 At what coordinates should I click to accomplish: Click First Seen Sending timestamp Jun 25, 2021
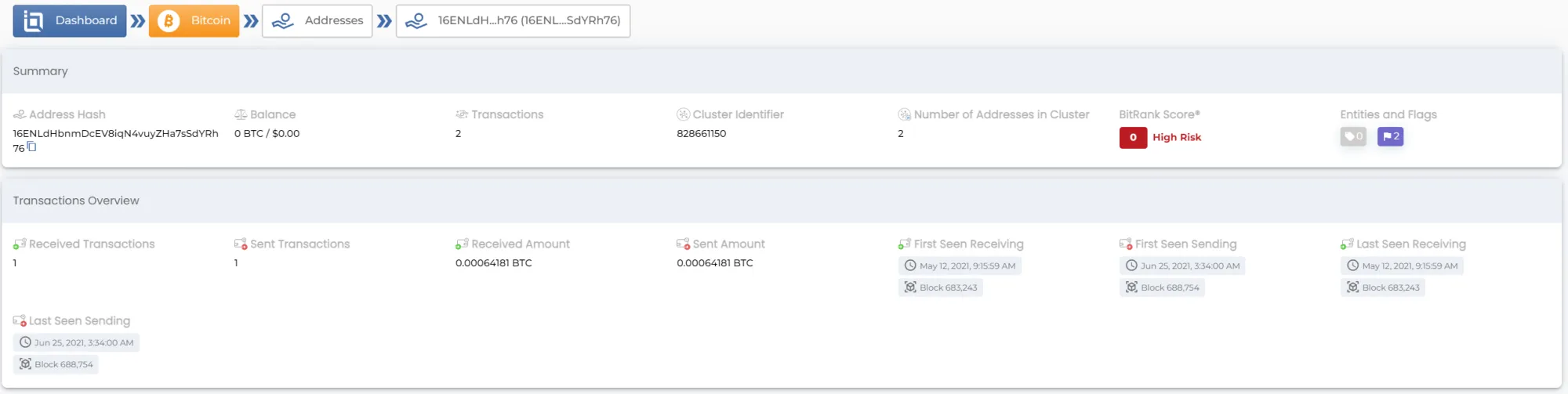[x=1182, y=266]
